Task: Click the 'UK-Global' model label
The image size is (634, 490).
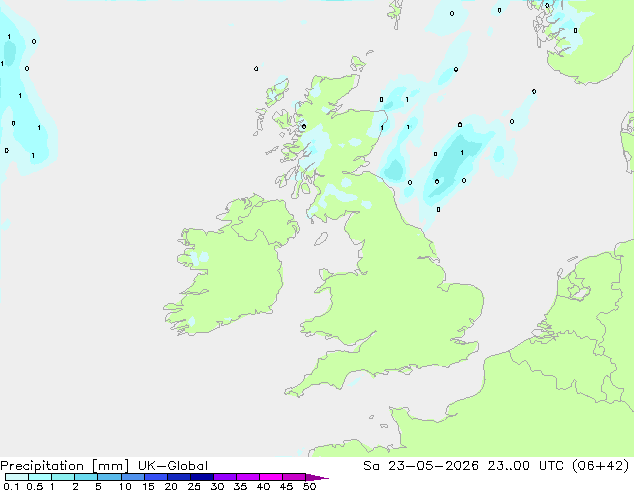Action: (x=173, y=466)
